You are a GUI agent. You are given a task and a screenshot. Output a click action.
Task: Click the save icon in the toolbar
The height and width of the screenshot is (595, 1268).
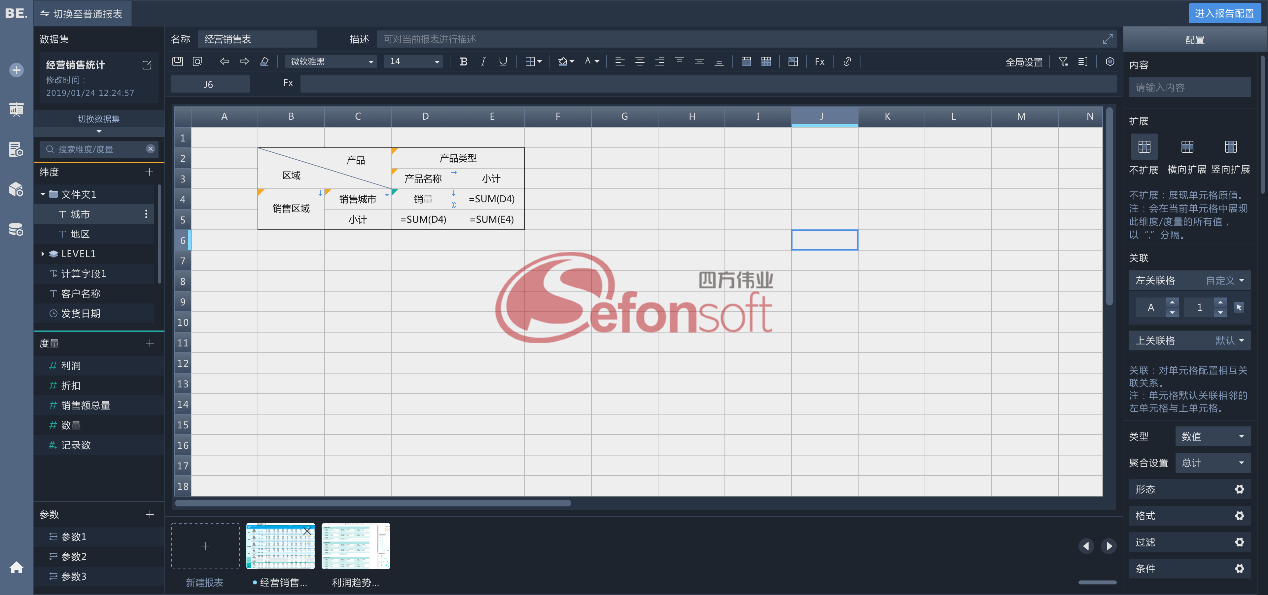click(178, 62)
